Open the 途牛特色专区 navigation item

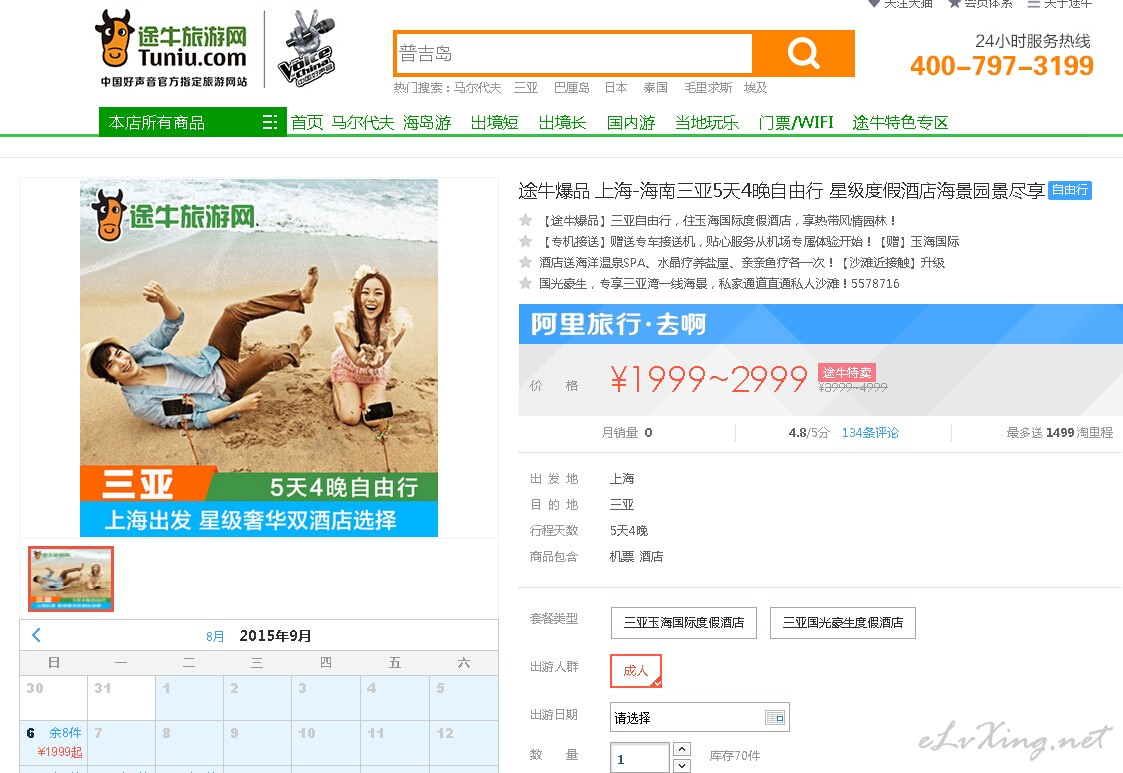pyautogui.click(x=900, y=123)
